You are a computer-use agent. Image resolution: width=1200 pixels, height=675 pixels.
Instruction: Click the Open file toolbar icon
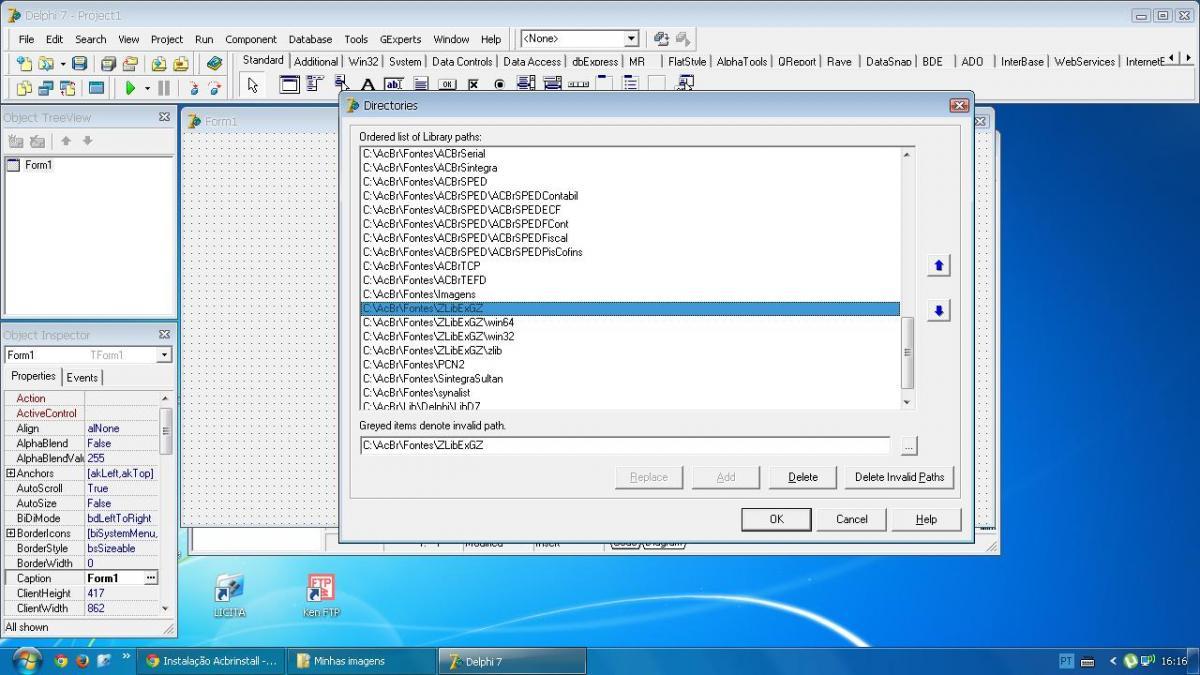[46, 63]
